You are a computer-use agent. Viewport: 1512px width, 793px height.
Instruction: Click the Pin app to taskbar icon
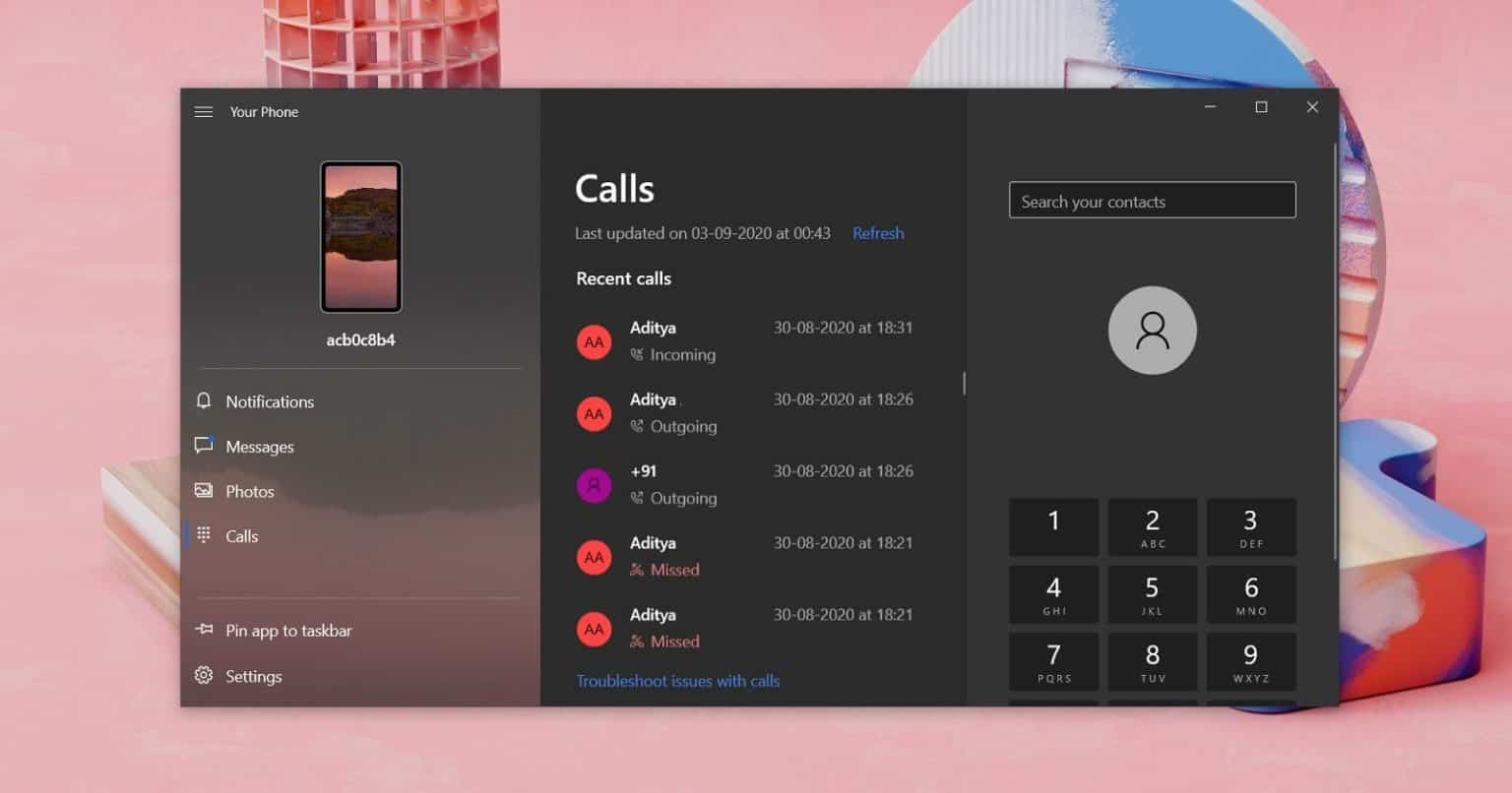click(x=204, y=630)
